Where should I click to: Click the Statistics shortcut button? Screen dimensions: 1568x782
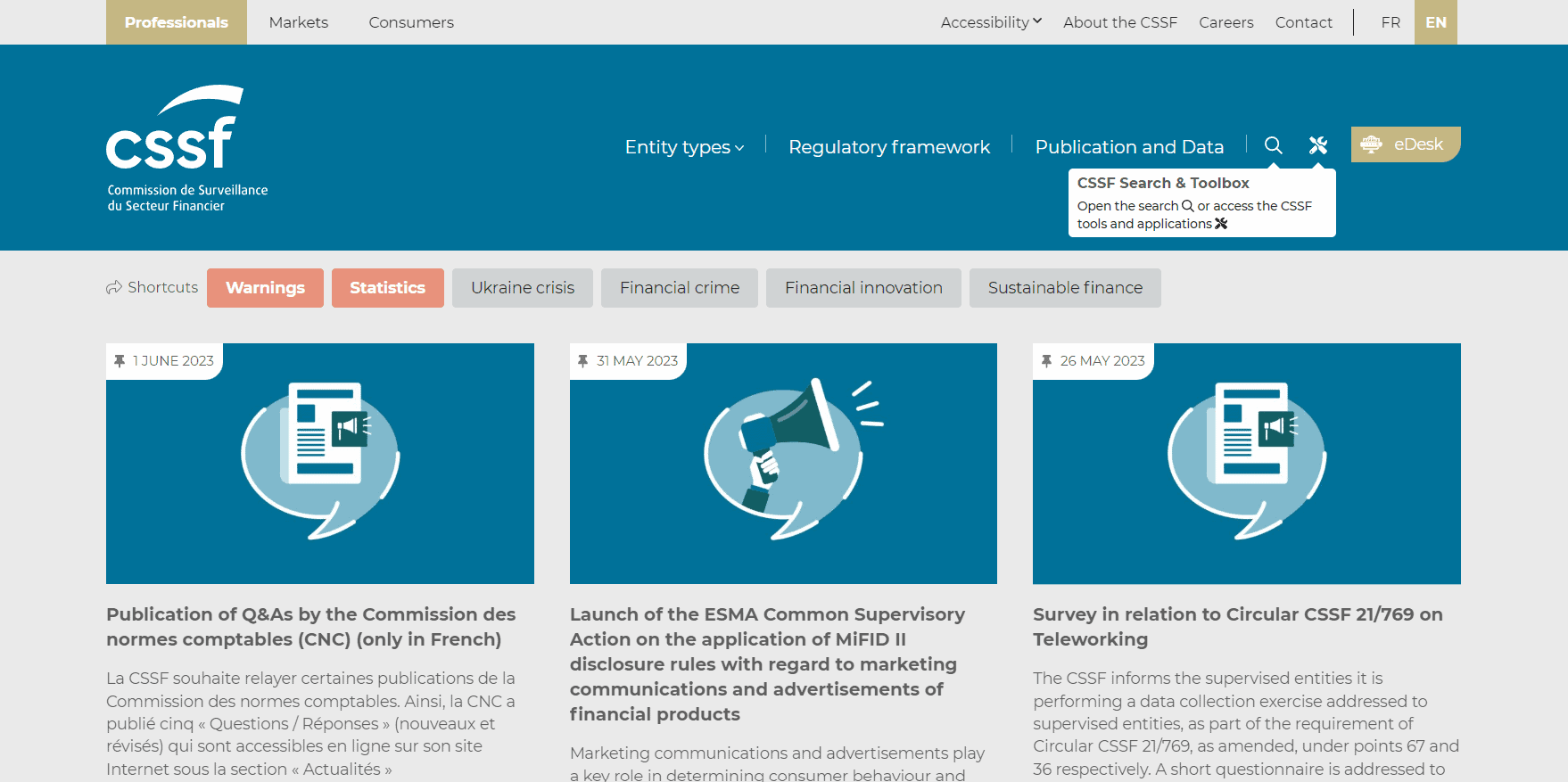[x=388, y=288]
